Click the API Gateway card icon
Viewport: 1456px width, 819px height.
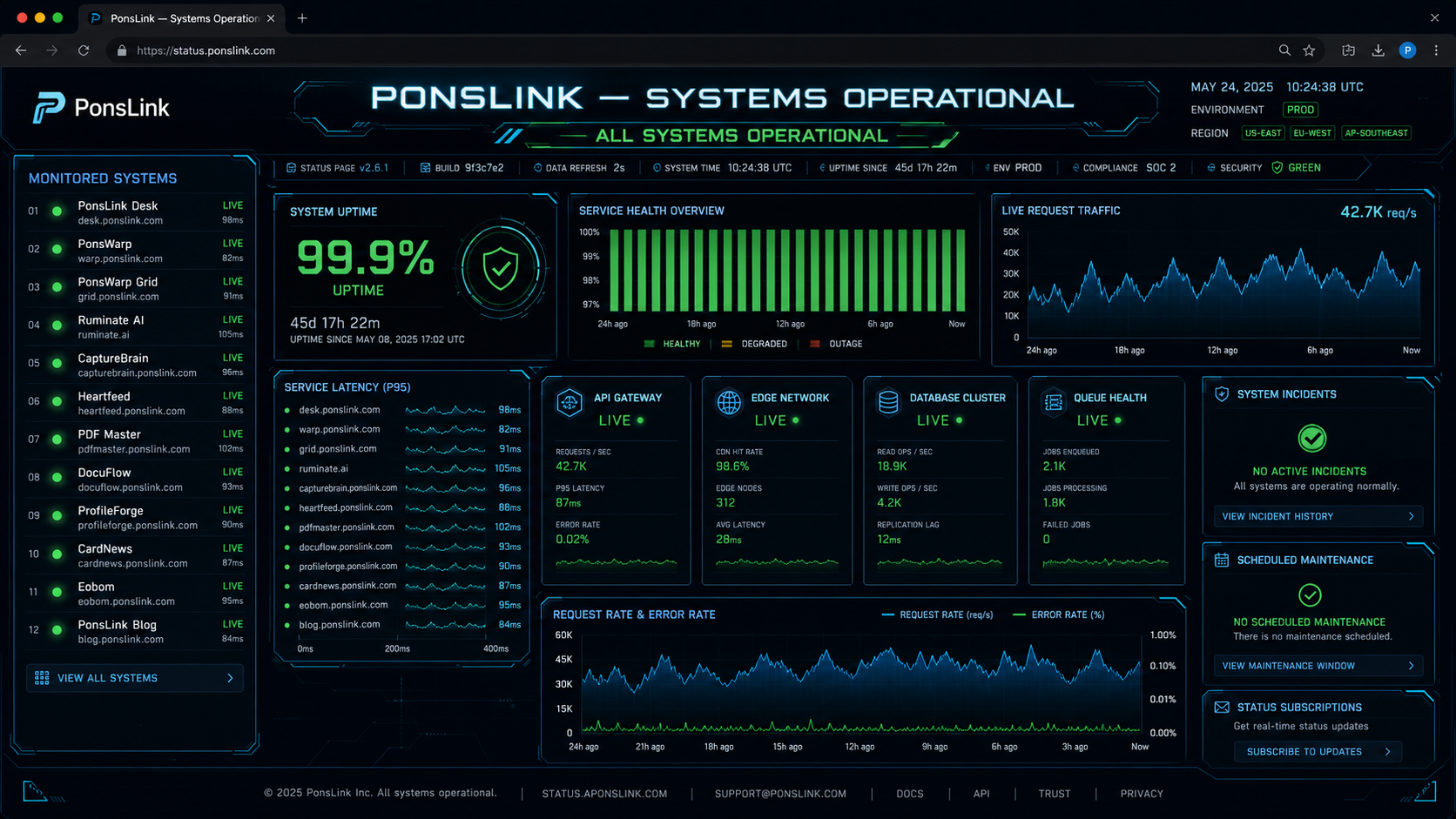[x=570, y=402]
